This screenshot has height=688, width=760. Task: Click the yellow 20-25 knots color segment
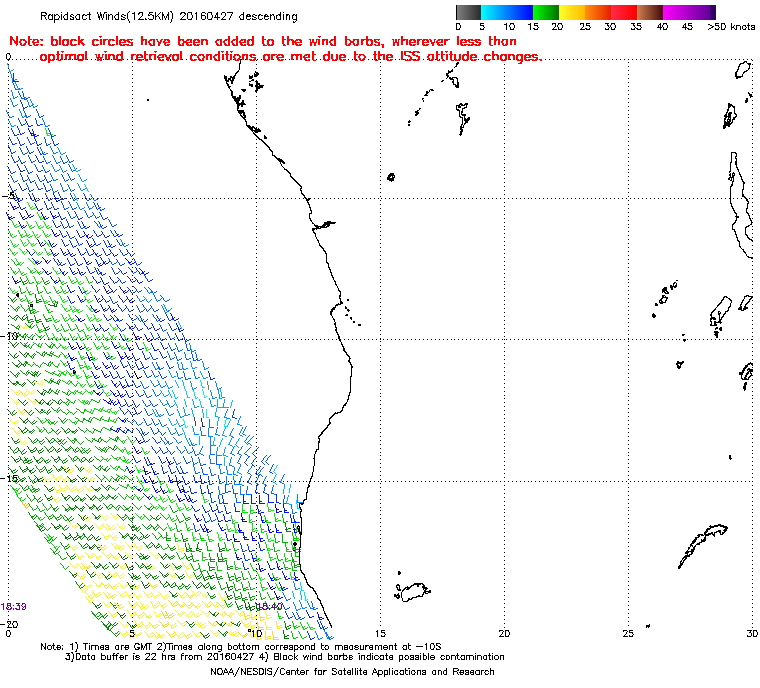coord(572,12)
